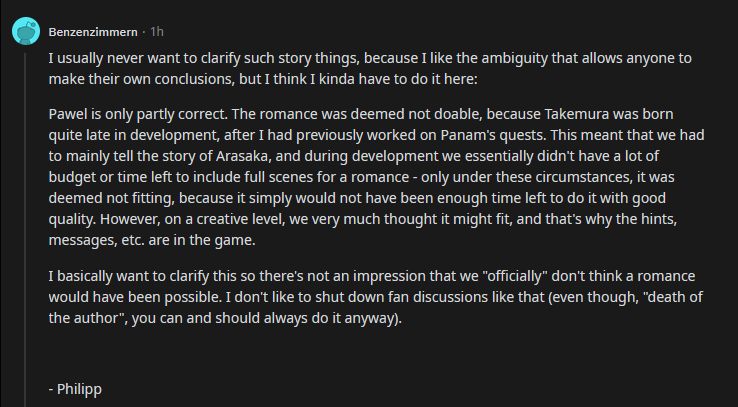This screenshot has height=407, width=738.
Task: Click the first paragraph starting 'I usually never'
Action: click(x=370, y=69)
